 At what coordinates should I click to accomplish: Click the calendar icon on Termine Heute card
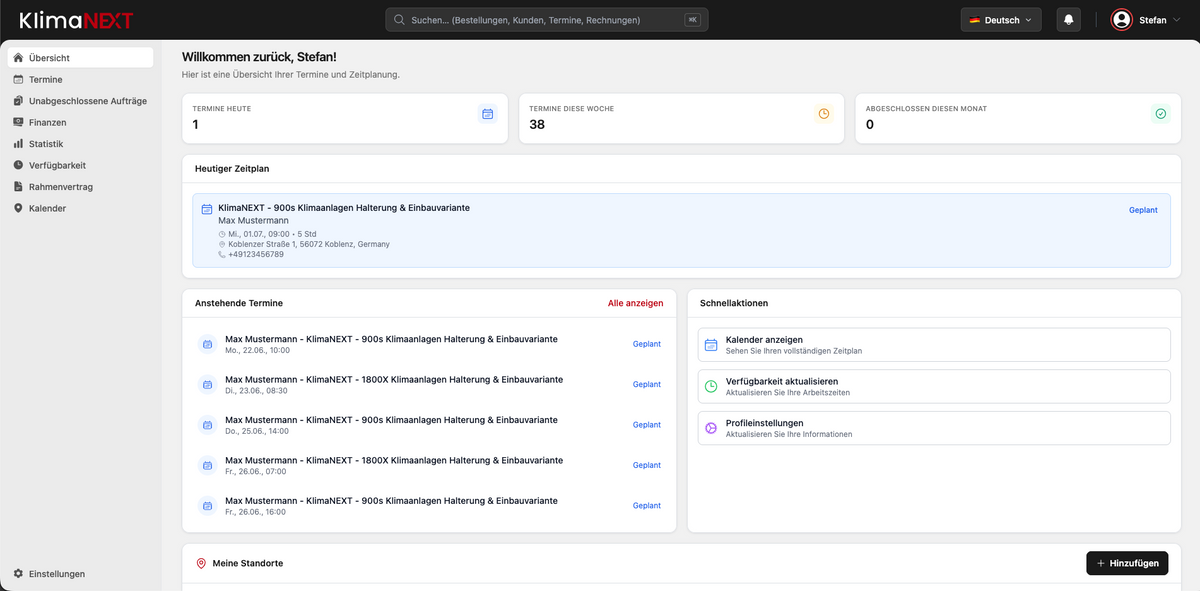point(487,114)
